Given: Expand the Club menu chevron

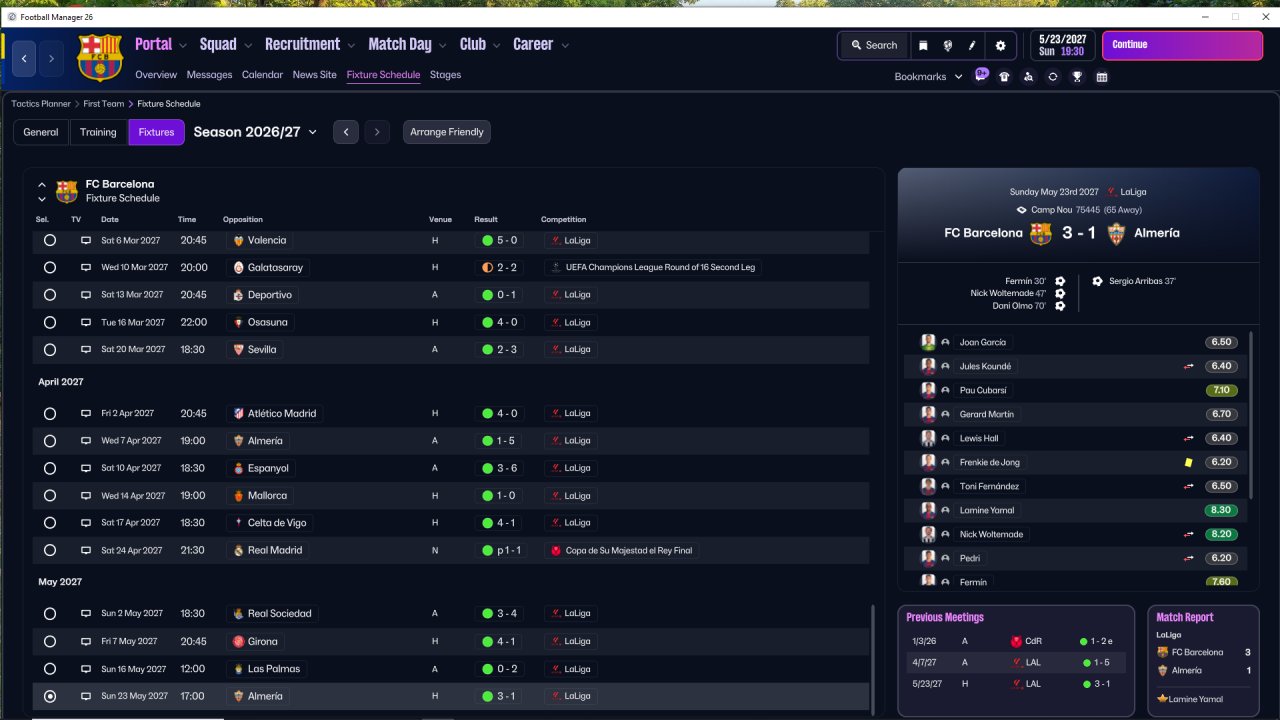Looking at the screenshot, I should (496, 45).
